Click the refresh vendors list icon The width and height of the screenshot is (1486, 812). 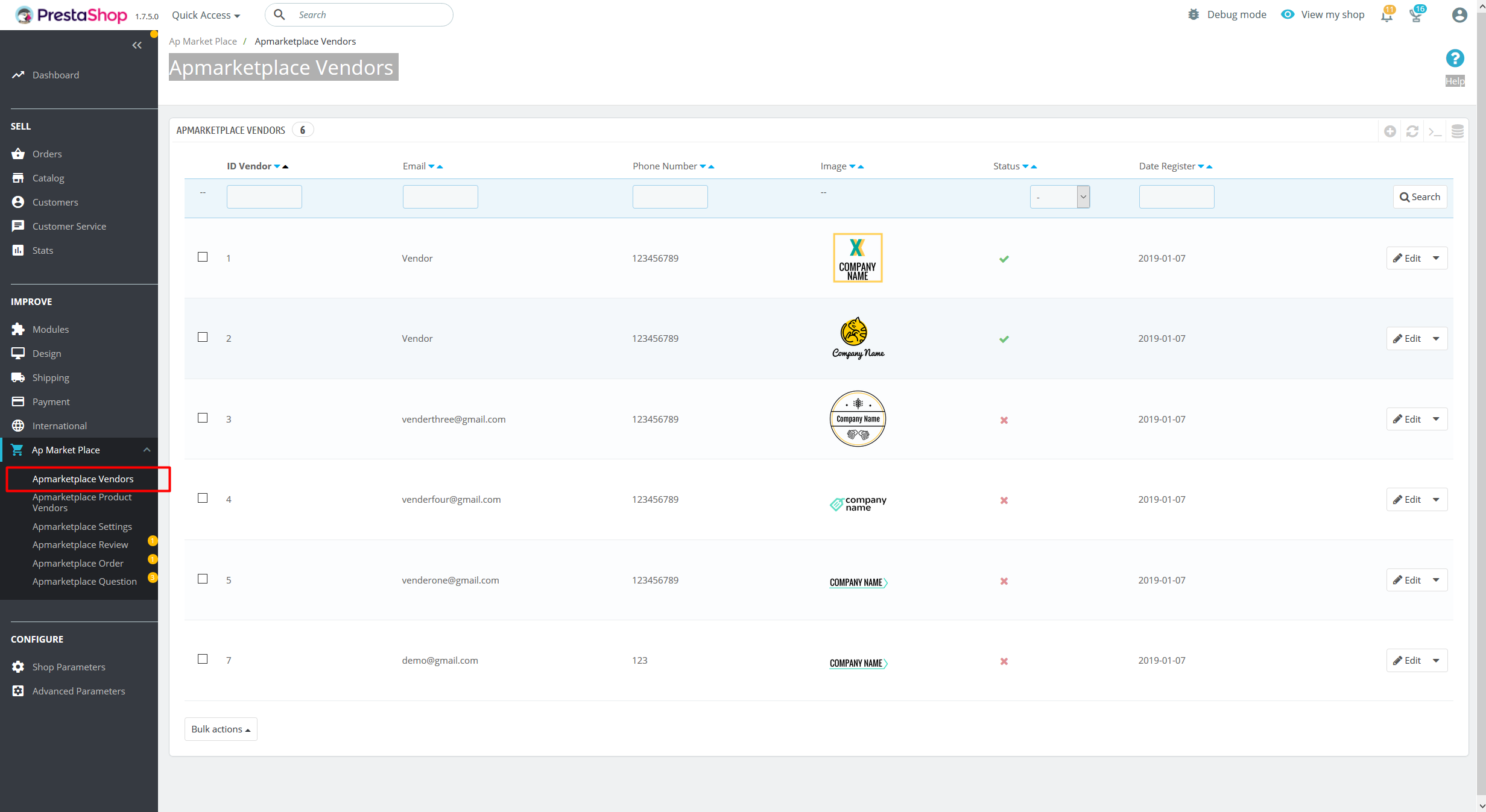tap(1412, 130)
